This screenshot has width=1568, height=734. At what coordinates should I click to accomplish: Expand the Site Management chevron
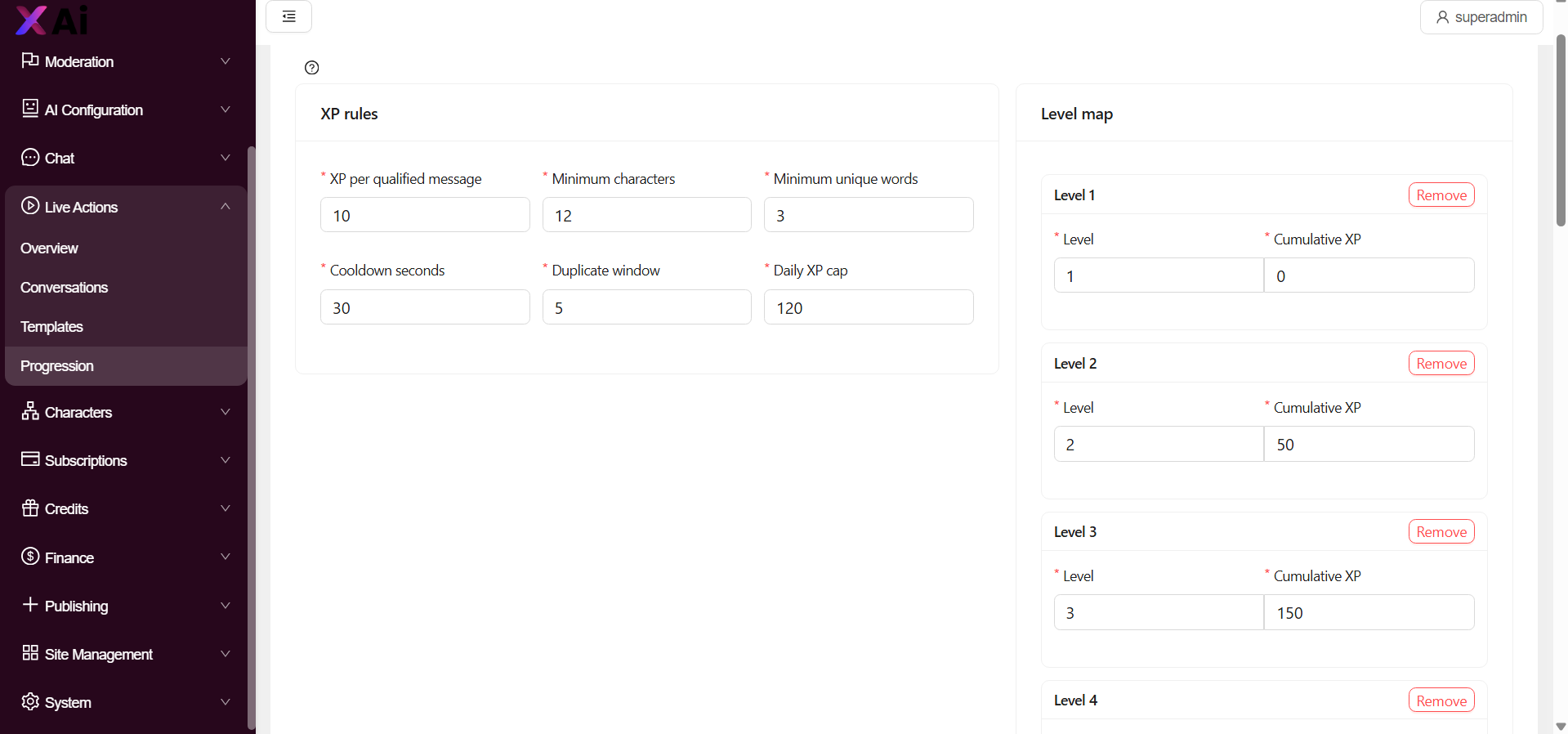pyautogui.click(x=226, y=654)
